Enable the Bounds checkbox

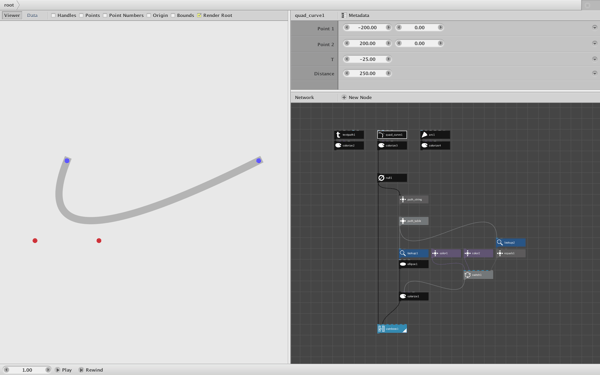(173, 15)
